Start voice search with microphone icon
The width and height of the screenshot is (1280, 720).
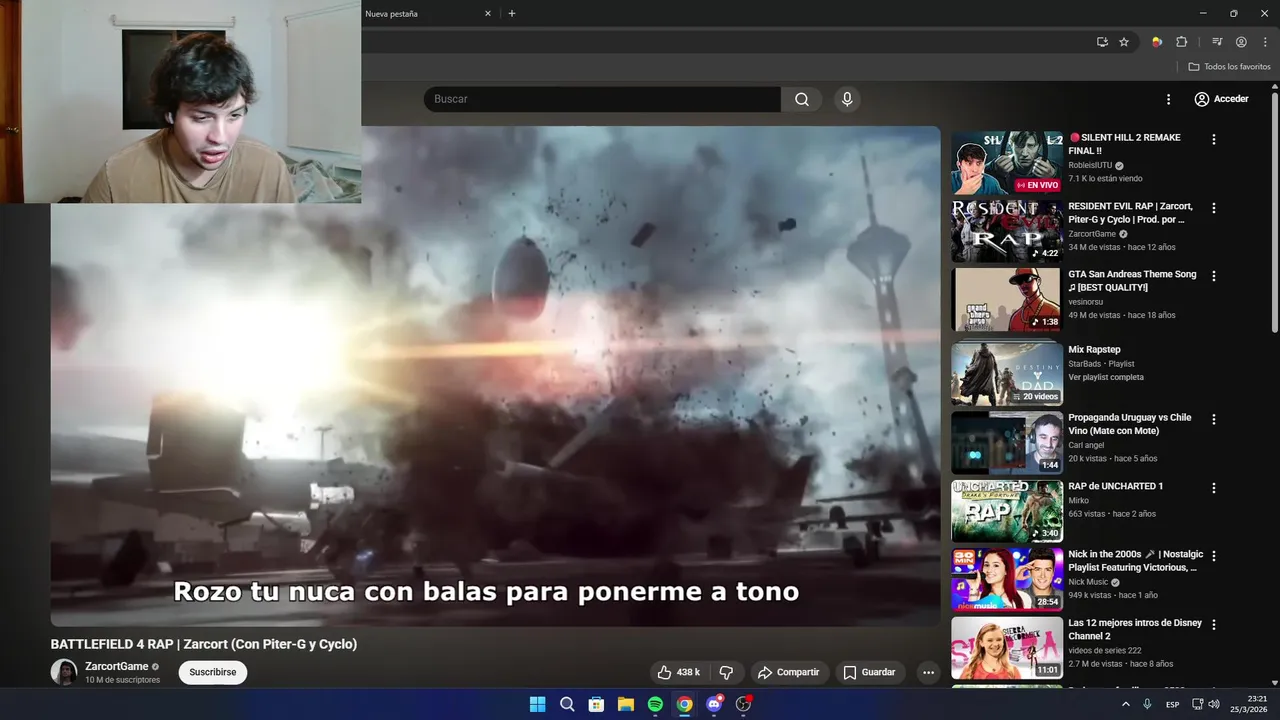(x=847, y=99)
